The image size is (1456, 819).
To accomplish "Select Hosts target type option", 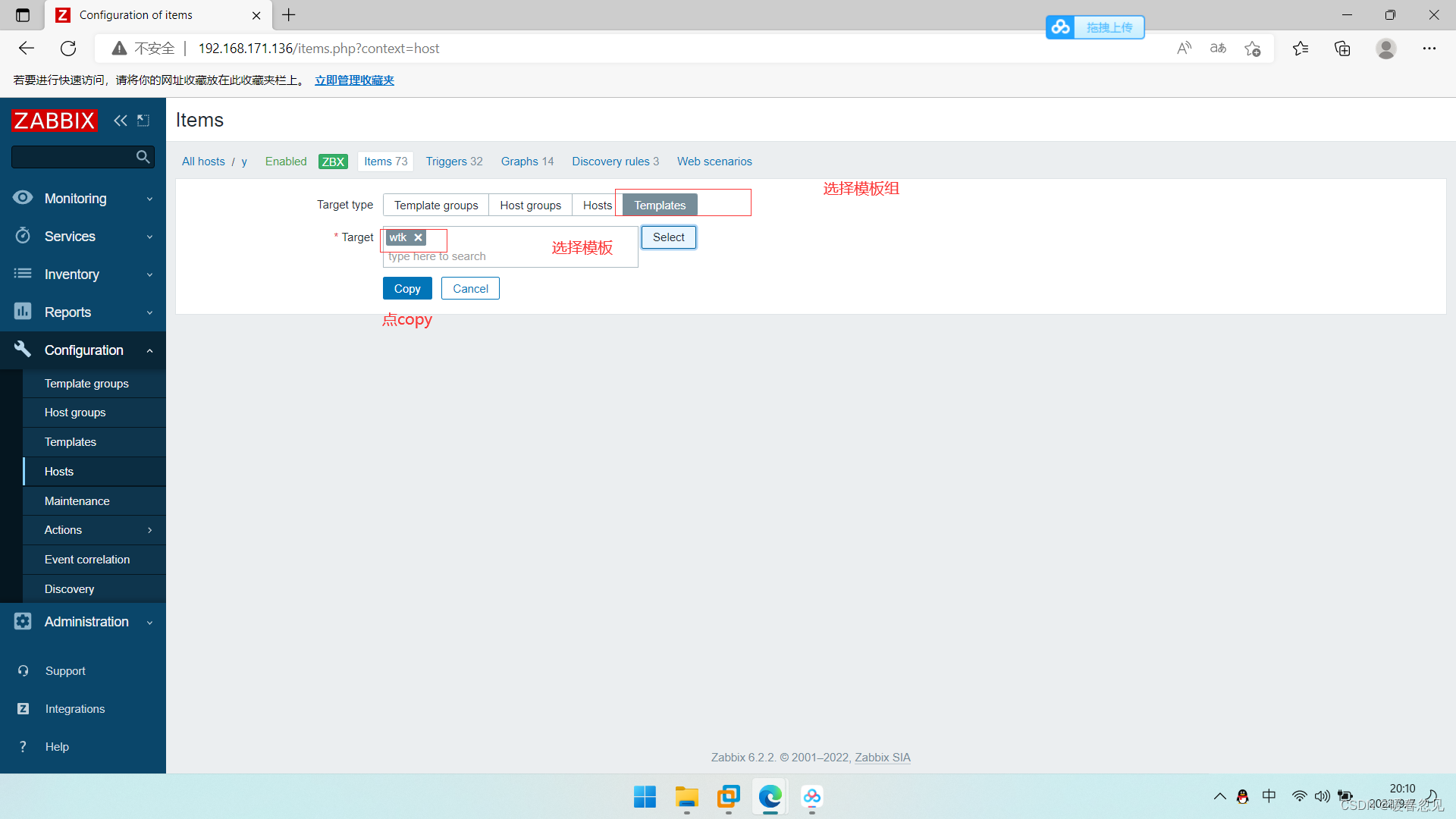I will 597,206.
